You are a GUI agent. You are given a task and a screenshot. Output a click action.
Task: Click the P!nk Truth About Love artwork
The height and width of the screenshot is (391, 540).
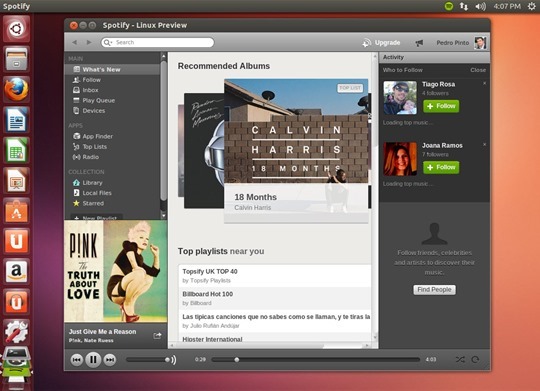click(x=116, y=271)
